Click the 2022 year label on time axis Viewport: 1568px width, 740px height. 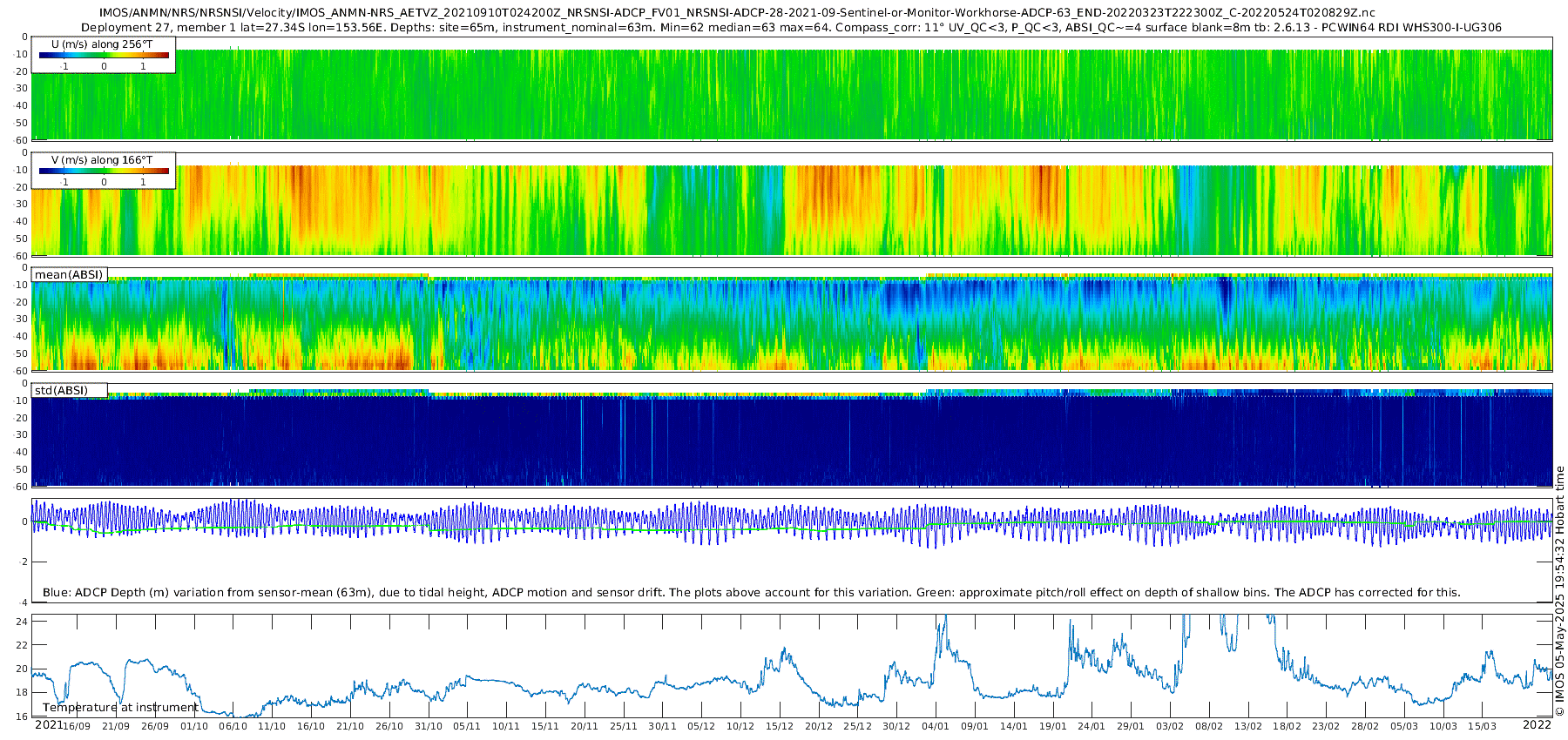1537,725
